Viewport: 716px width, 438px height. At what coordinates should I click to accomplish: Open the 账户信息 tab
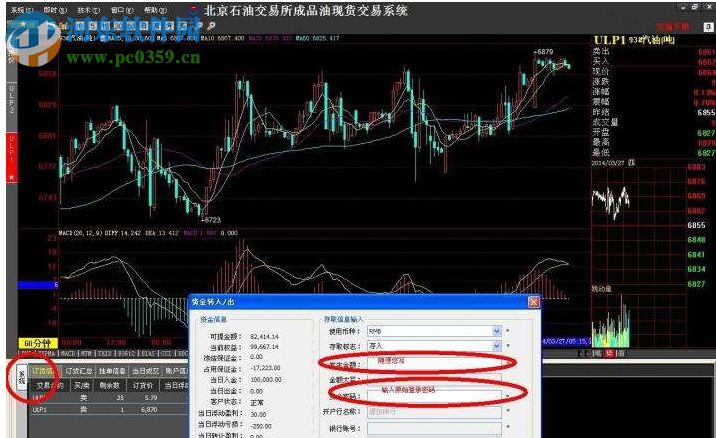tap(176, 371)
